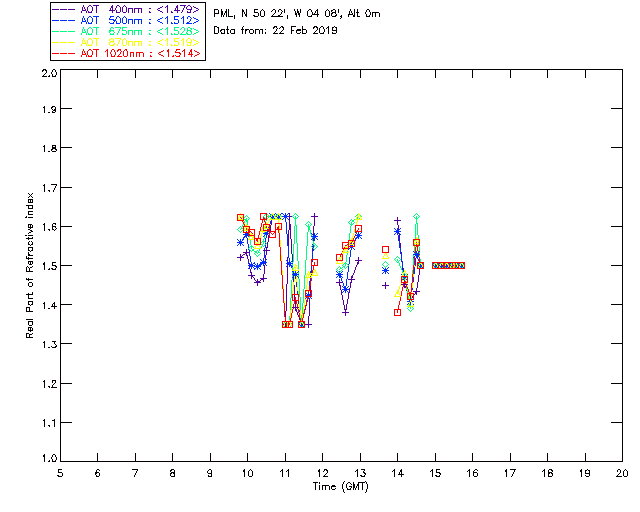Click the isolated red square marker near 1.38
Image resolution: width=640 pixels, height=512 pixels.
[x=398, y=313]
